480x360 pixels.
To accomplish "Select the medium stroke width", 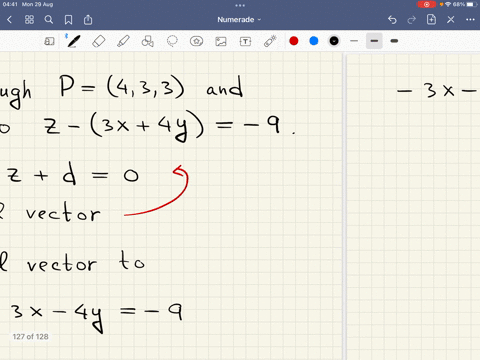I will (374, 41).
